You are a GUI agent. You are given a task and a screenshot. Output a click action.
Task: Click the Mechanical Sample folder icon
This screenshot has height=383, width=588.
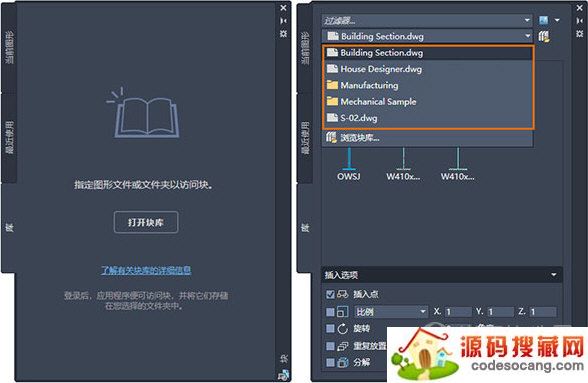click(x=332, y=101)
